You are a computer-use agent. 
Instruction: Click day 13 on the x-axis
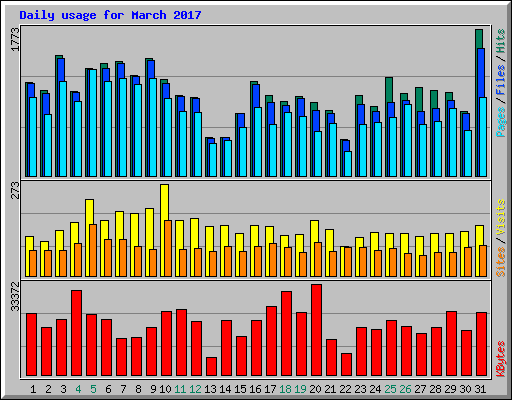tap(210, 389)
